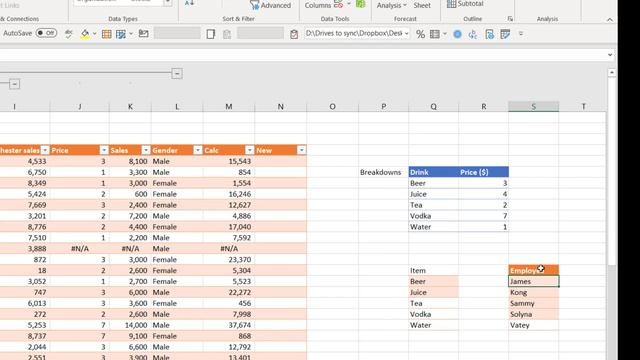
Task: Open the Price column filter
Action: pyautogui.click(x=104, y=150)
